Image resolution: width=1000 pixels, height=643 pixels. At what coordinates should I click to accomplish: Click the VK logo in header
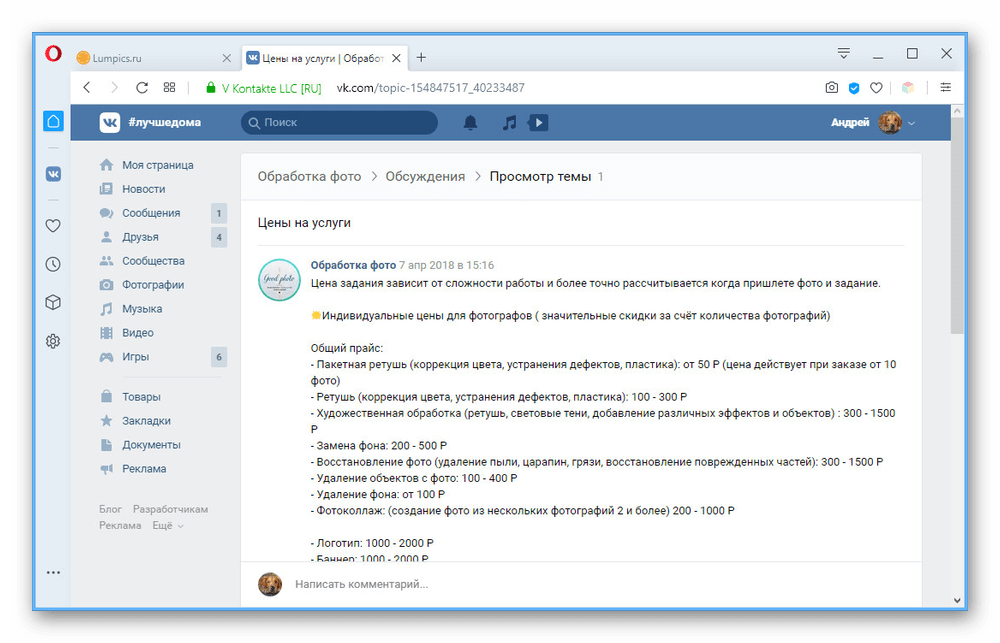(110, 122)
